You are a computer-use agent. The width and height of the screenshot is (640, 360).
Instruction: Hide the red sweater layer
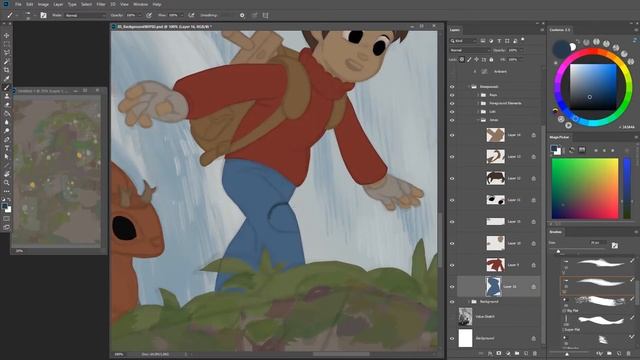(452, 265)
